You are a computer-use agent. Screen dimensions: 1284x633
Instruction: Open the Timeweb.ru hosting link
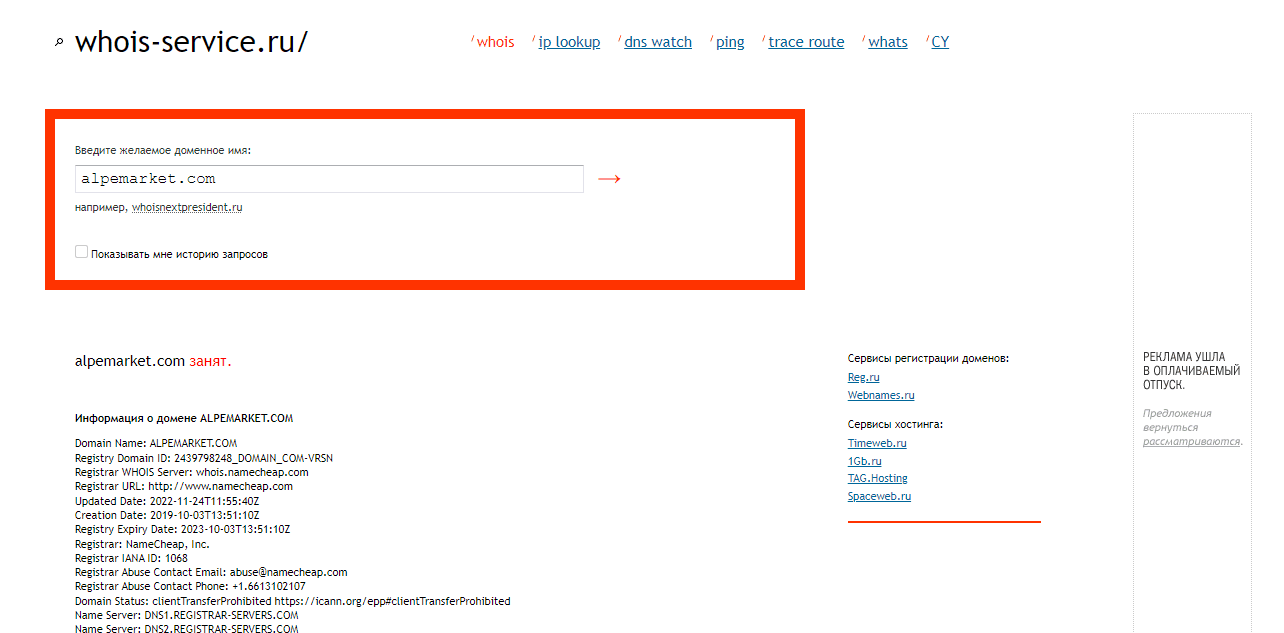click(877, 443)
